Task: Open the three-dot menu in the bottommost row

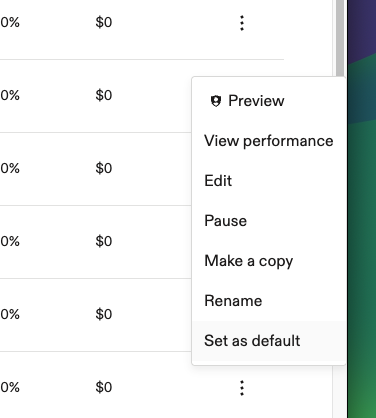Action: [242, 388]
